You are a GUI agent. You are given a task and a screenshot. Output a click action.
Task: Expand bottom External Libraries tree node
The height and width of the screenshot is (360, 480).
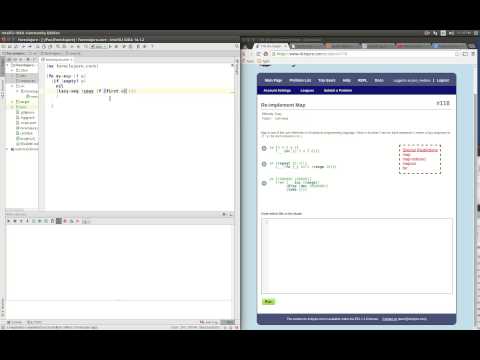click(8, 149)
